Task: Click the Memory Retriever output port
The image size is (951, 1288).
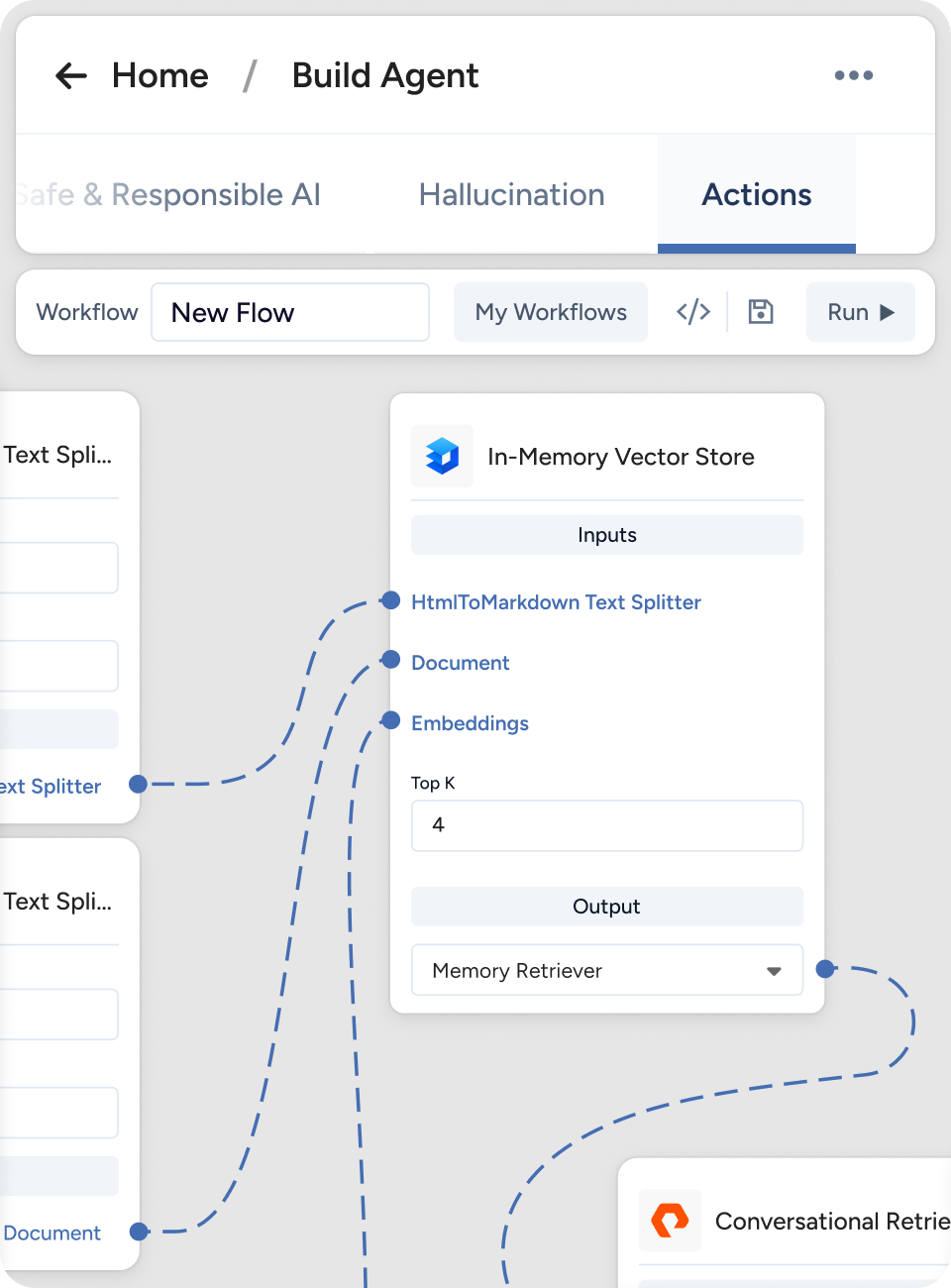Action: click(x=825, y=969)
